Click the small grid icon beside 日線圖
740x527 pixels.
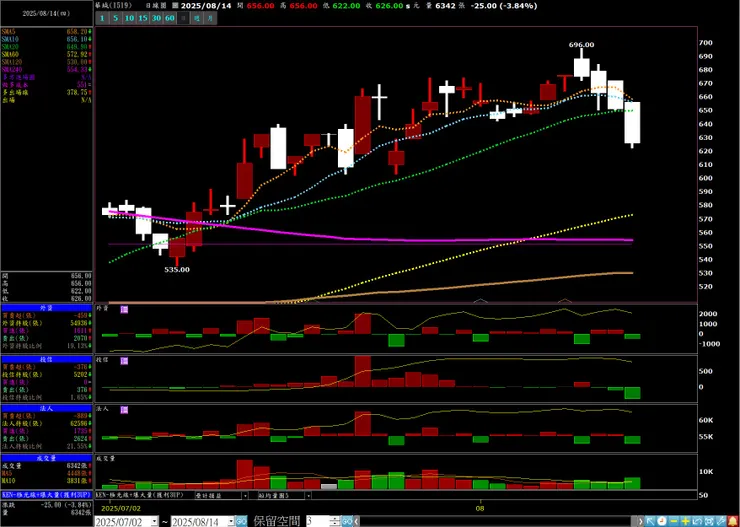[x=176, y=6]
